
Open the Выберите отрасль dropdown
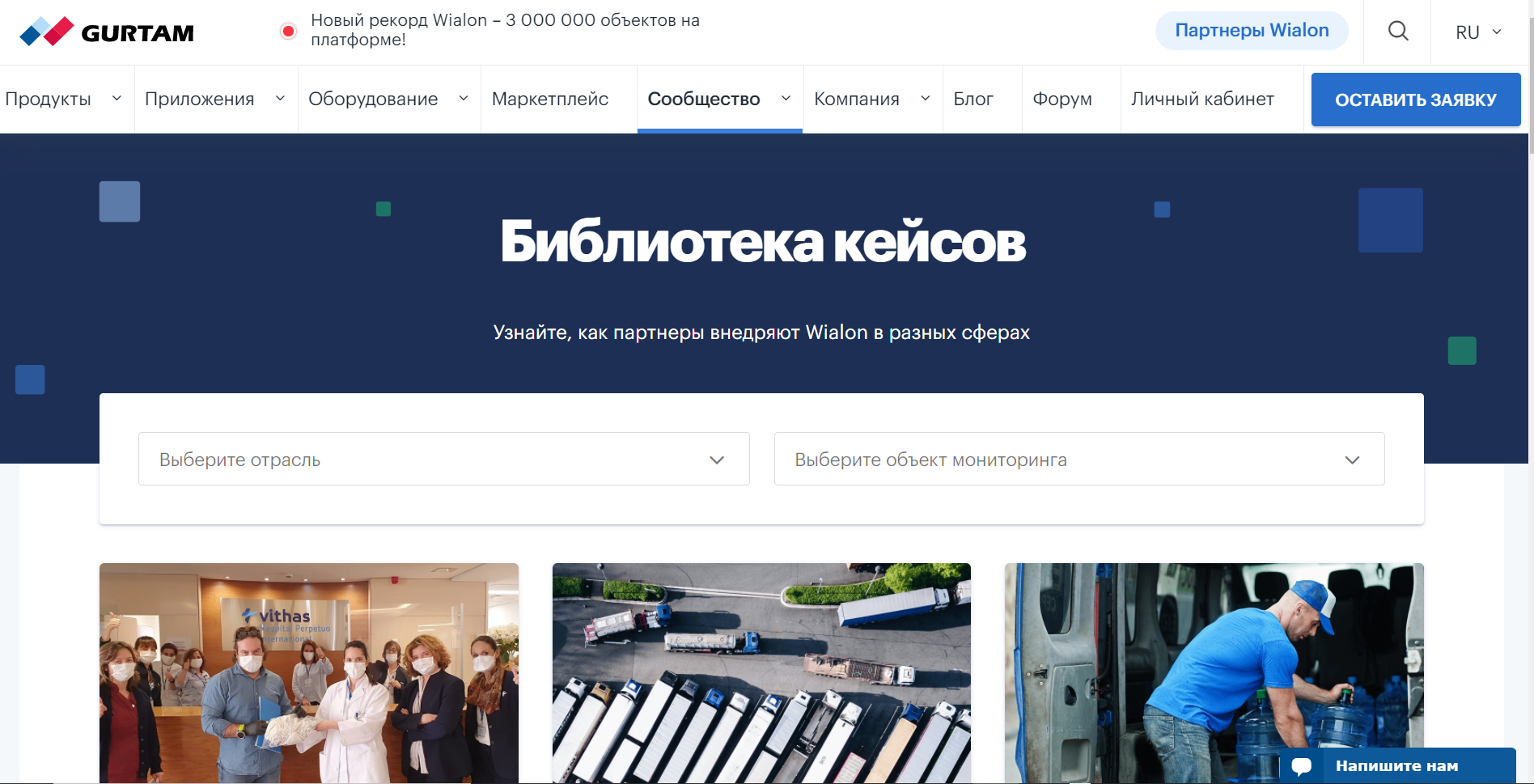tap(443, 459)
